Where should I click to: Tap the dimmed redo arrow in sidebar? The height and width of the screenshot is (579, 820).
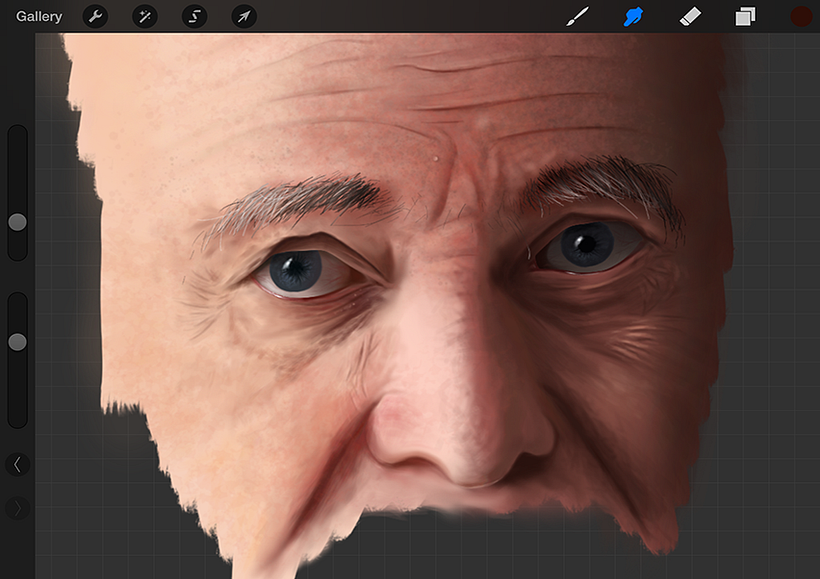coord(17,508)
